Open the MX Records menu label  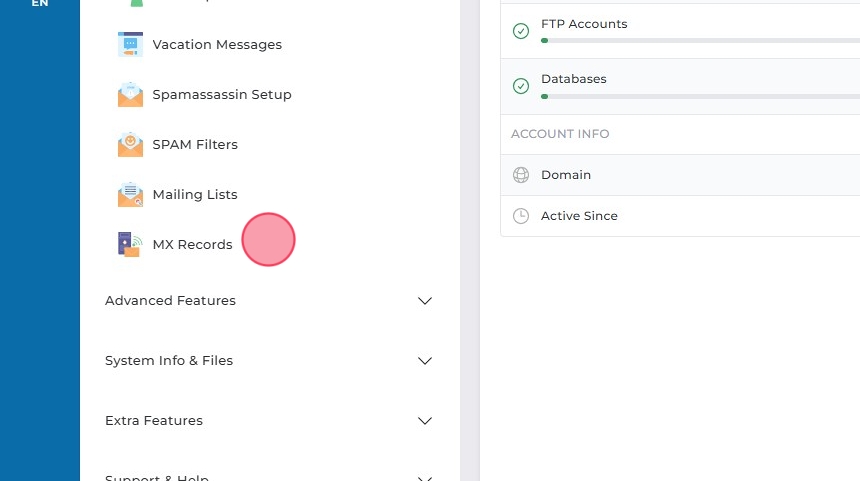(x=192, y=245)
